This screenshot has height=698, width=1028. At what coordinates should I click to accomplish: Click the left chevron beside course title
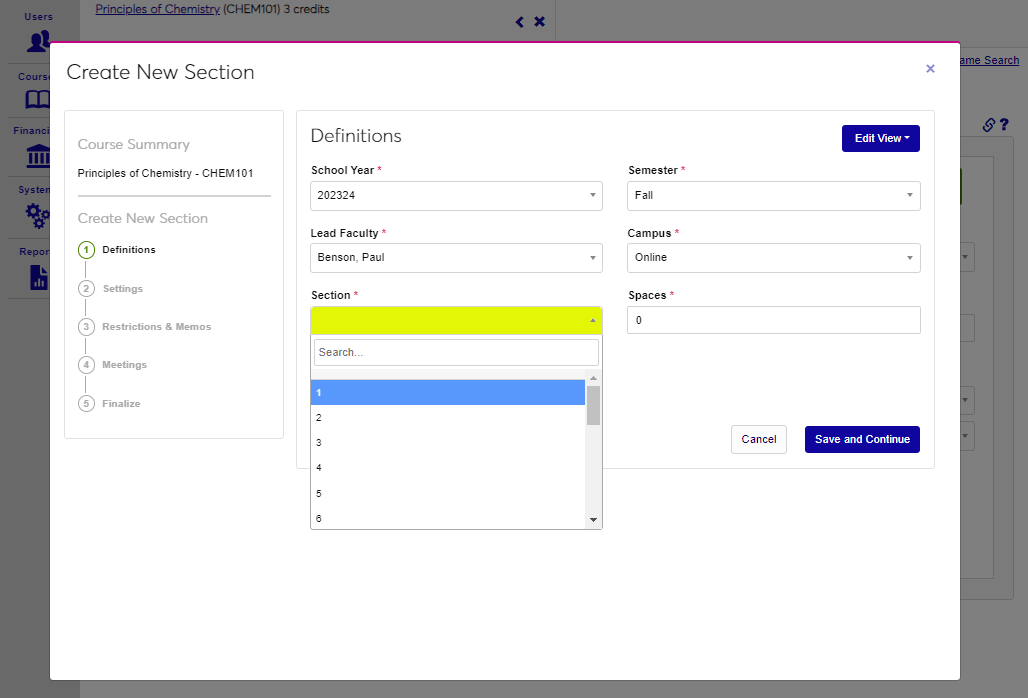click(519, 22)
